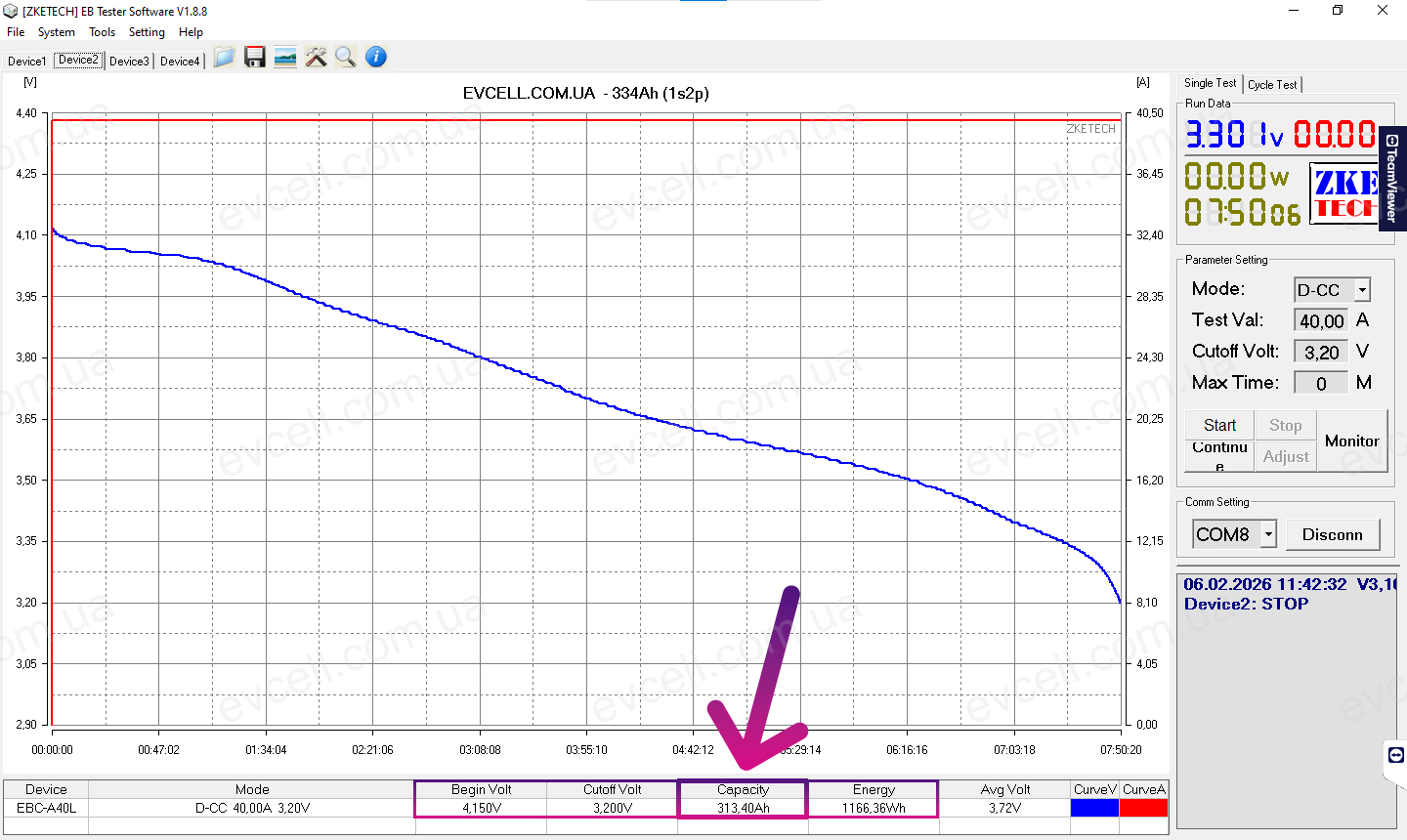The height and width of the screenshot is (840, 1407).
Task: Click the Disconn button
Action: pyautogui.click(x=1332, y=534)
